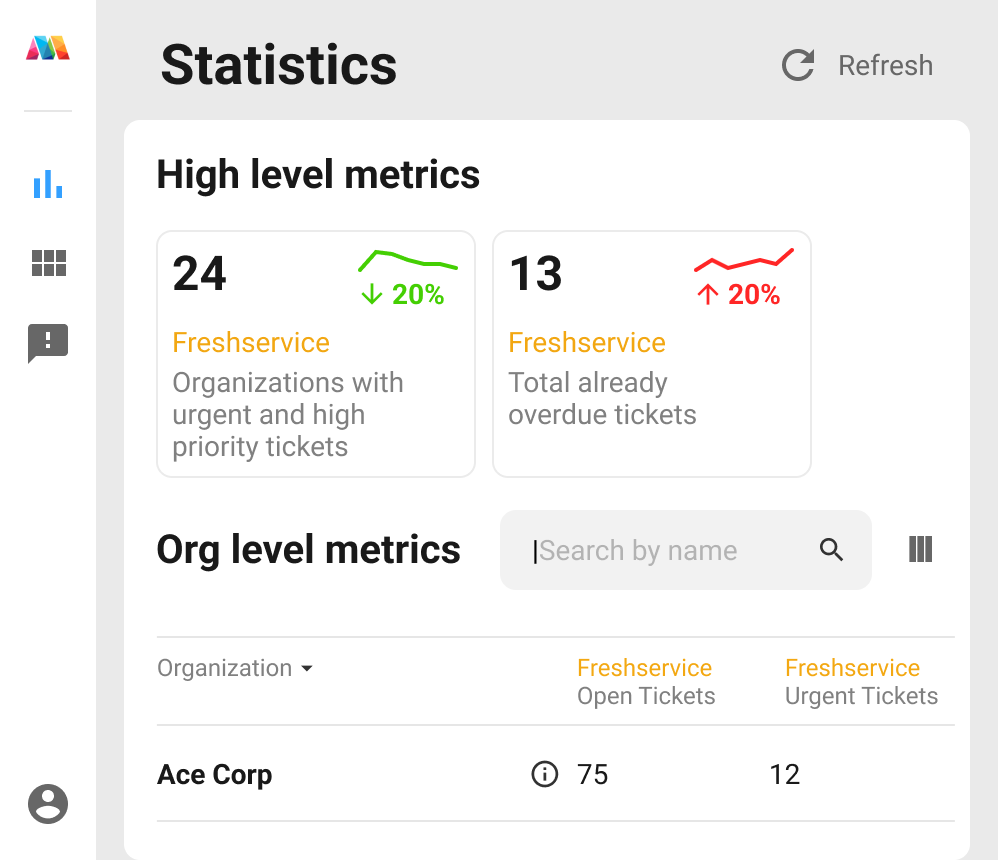The image size is (998, 860).
Task: Select the Ace Corp organization row
Action: (215, 774)
